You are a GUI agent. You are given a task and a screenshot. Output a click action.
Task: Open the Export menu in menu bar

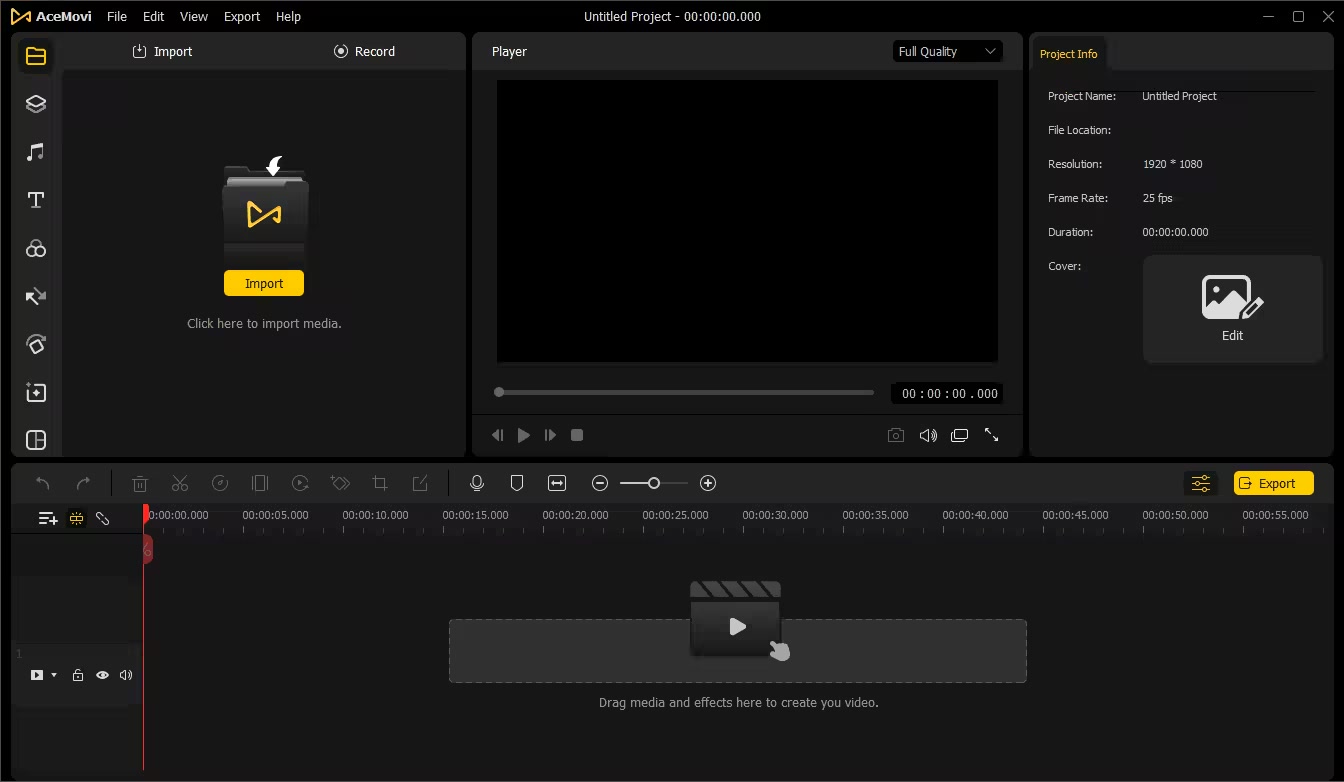[241, 17]
